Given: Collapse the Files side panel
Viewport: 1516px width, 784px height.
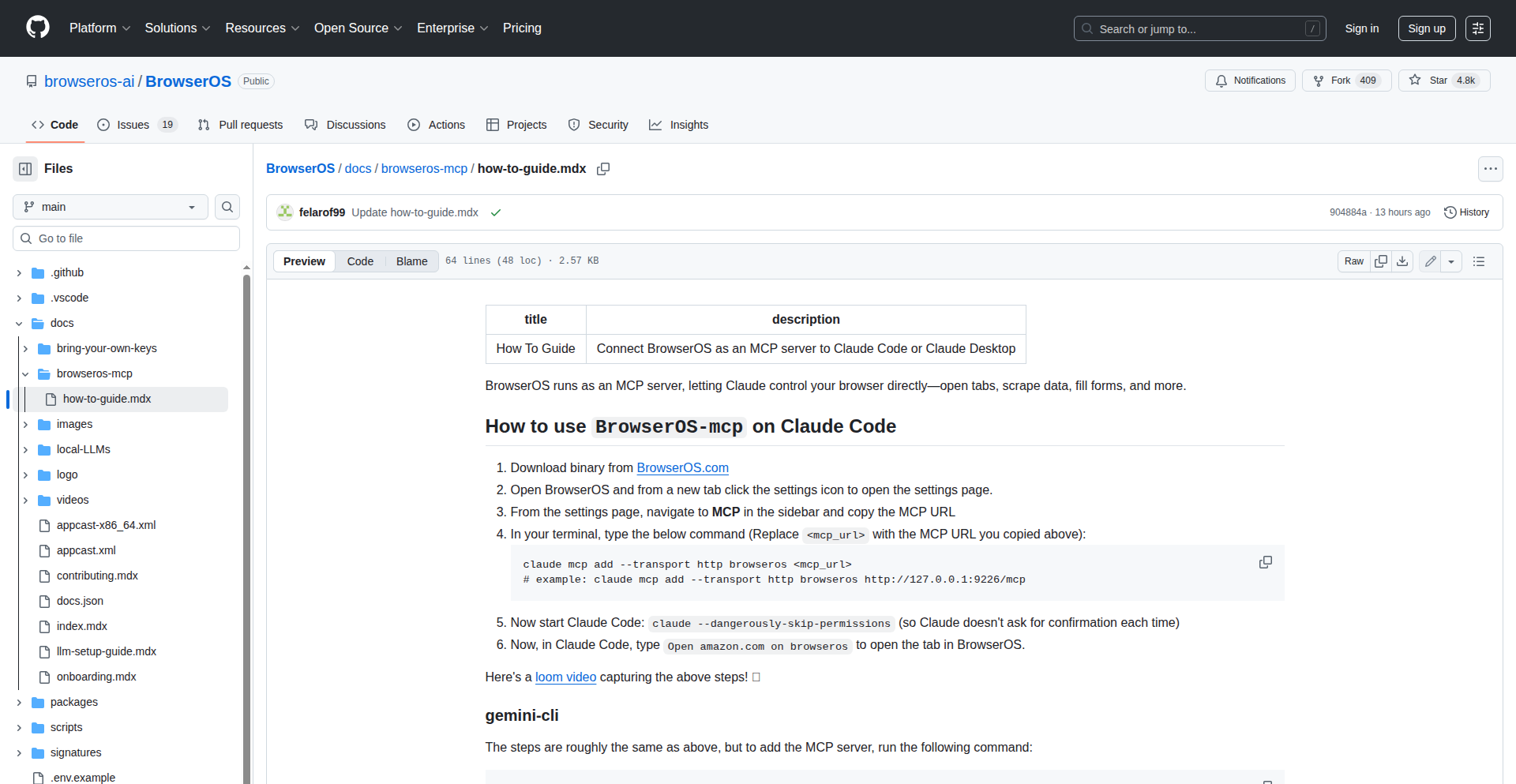Looking at the screenshot, I should [25, 169].
